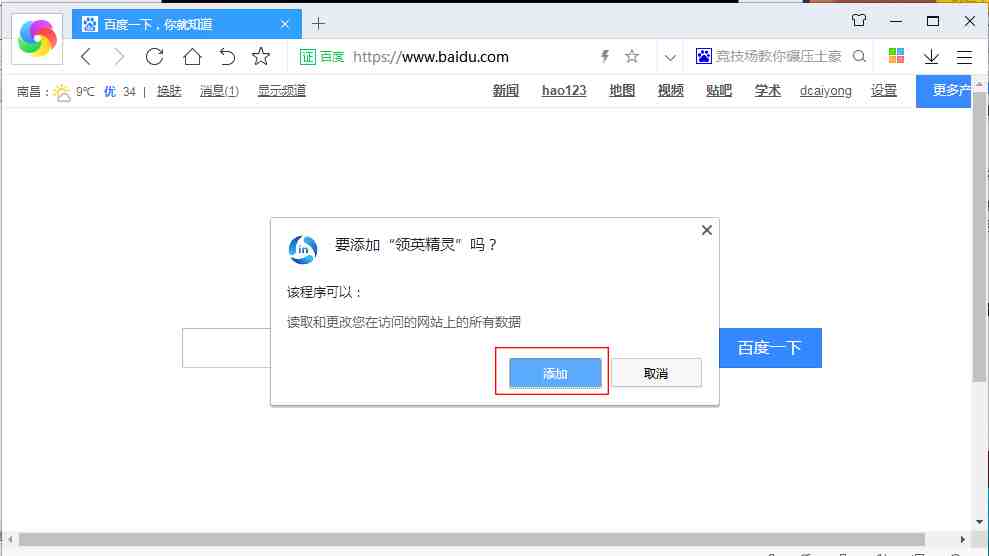Open a new tab with plus
Screen dimensions: 989x556
[x=319, y=24]
